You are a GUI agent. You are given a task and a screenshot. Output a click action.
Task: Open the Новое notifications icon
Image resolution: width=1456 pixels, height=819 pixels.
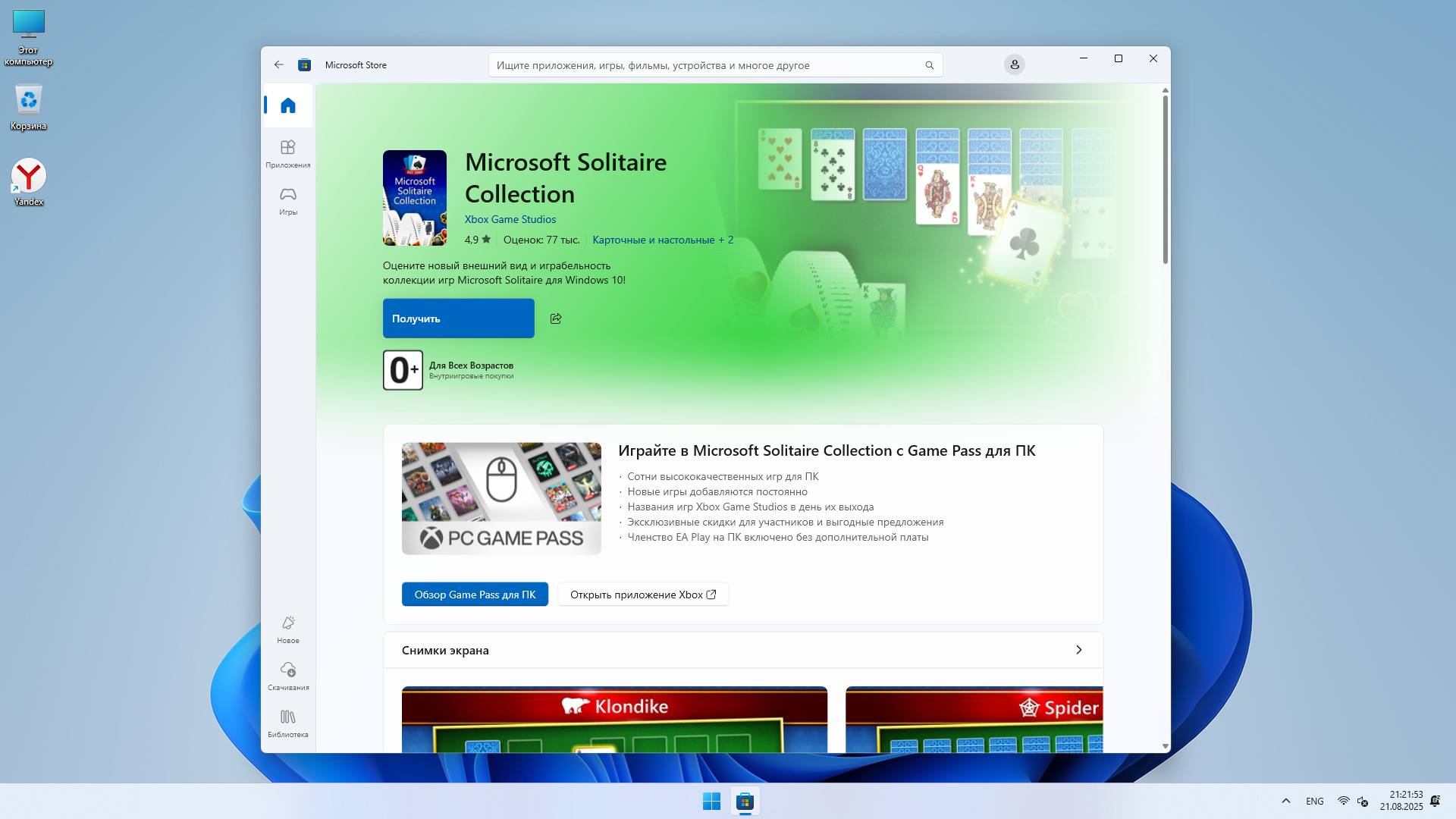tap(287, 629)
